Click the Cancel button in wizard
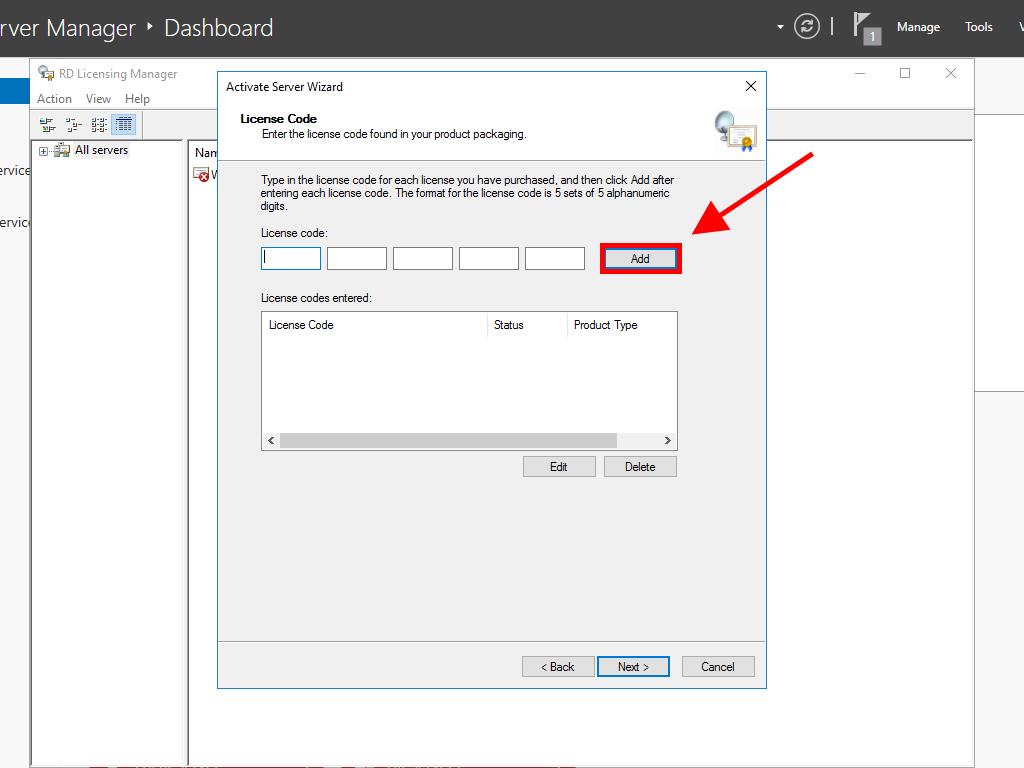The width and height of the screenshot is (1024, 768). pos(717,667)
